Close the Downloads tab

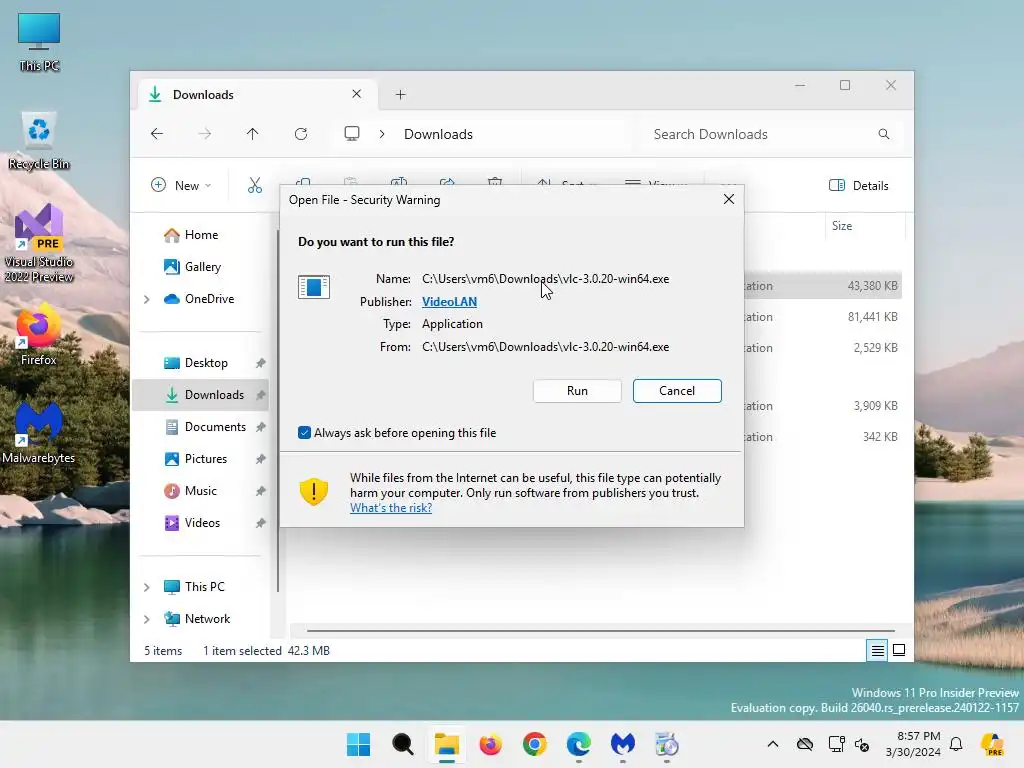point(357,94)
